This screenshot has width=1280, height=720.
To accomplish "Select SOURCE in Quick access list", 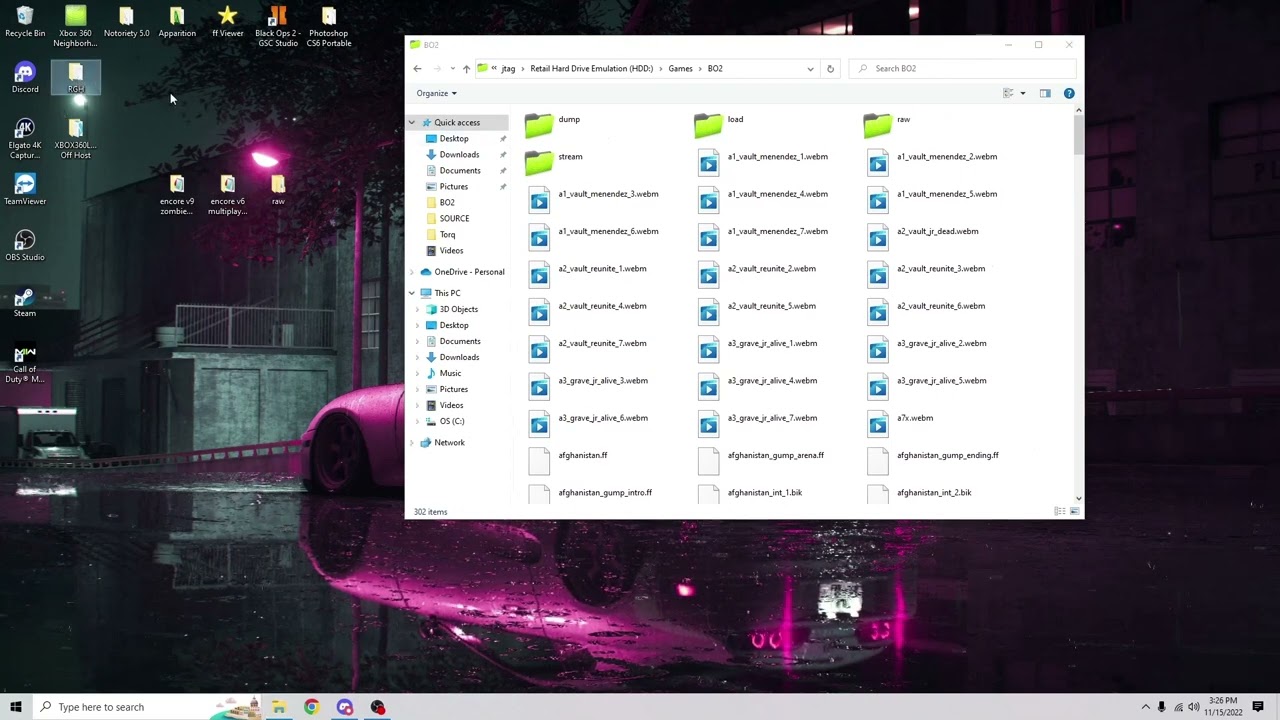I will [454, 218].
